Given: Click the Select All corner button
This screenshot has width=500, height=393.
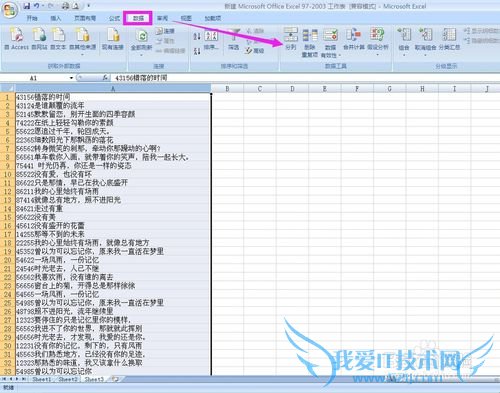Looking at the screenshot, I should 7,88.
